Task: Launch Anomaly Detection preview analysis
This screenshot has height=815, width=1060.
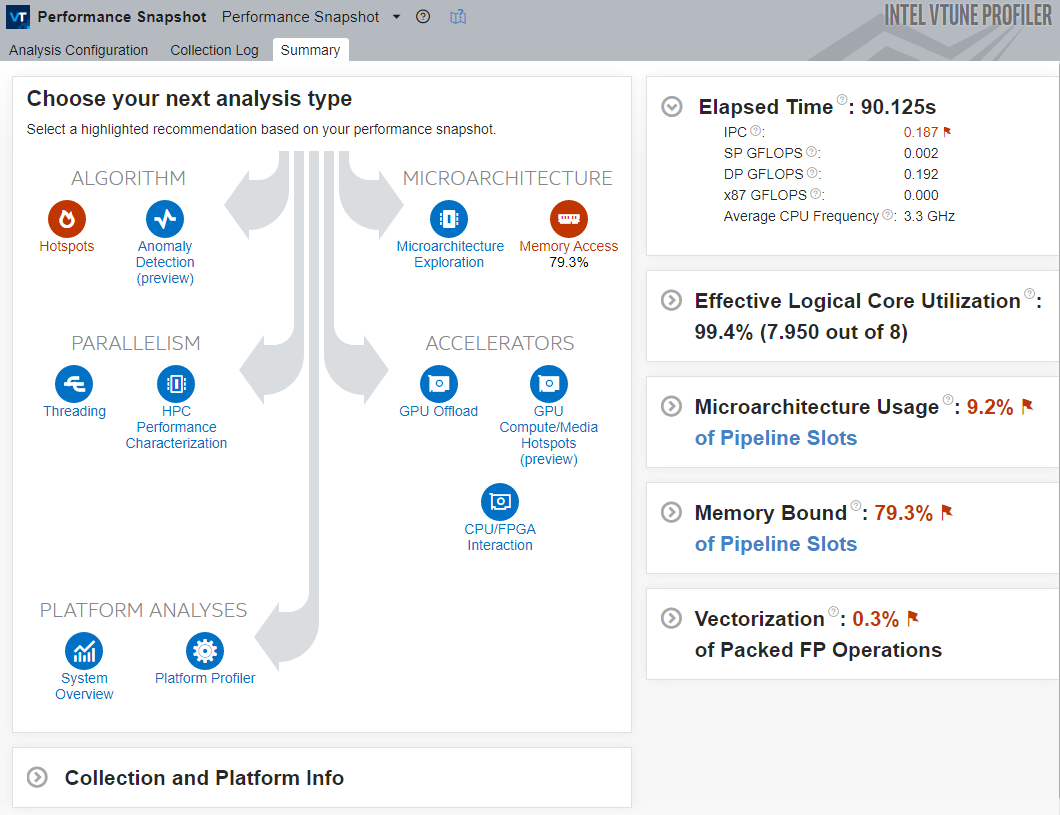Action: tap(165, 219)
